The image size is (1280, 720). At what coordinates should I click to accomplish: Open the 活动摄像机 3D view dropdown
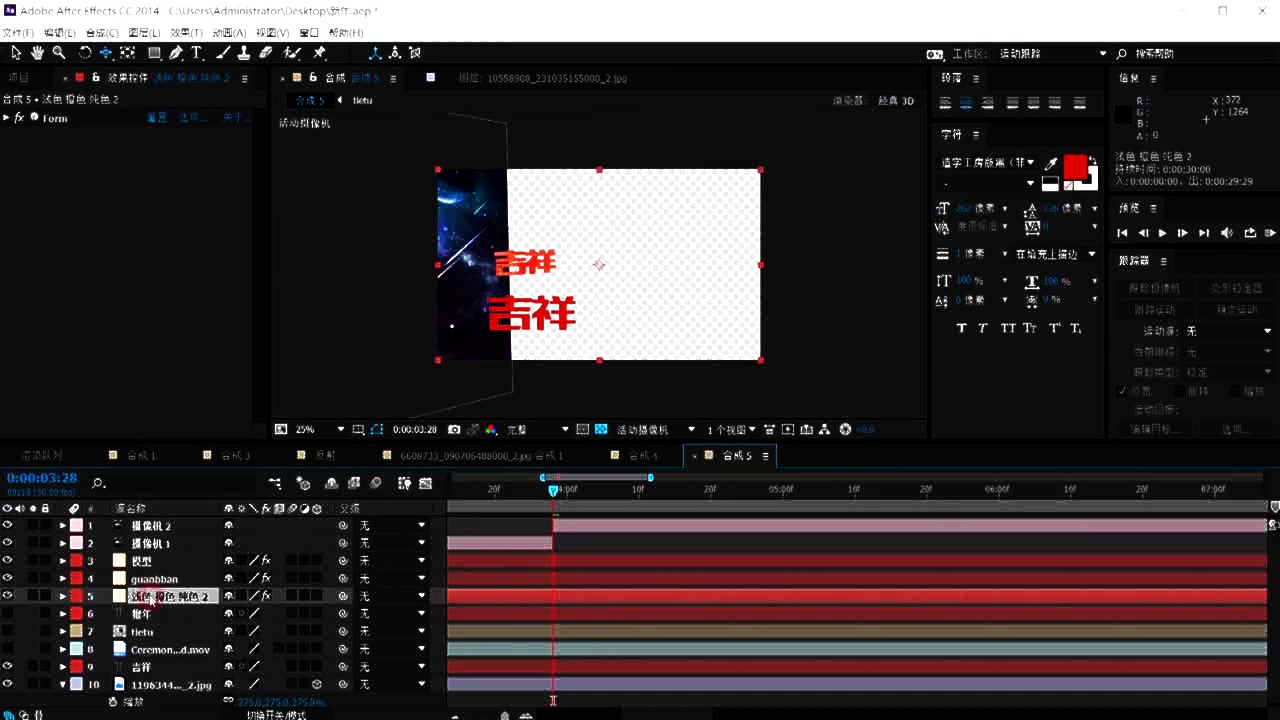[x=656, y=429]
